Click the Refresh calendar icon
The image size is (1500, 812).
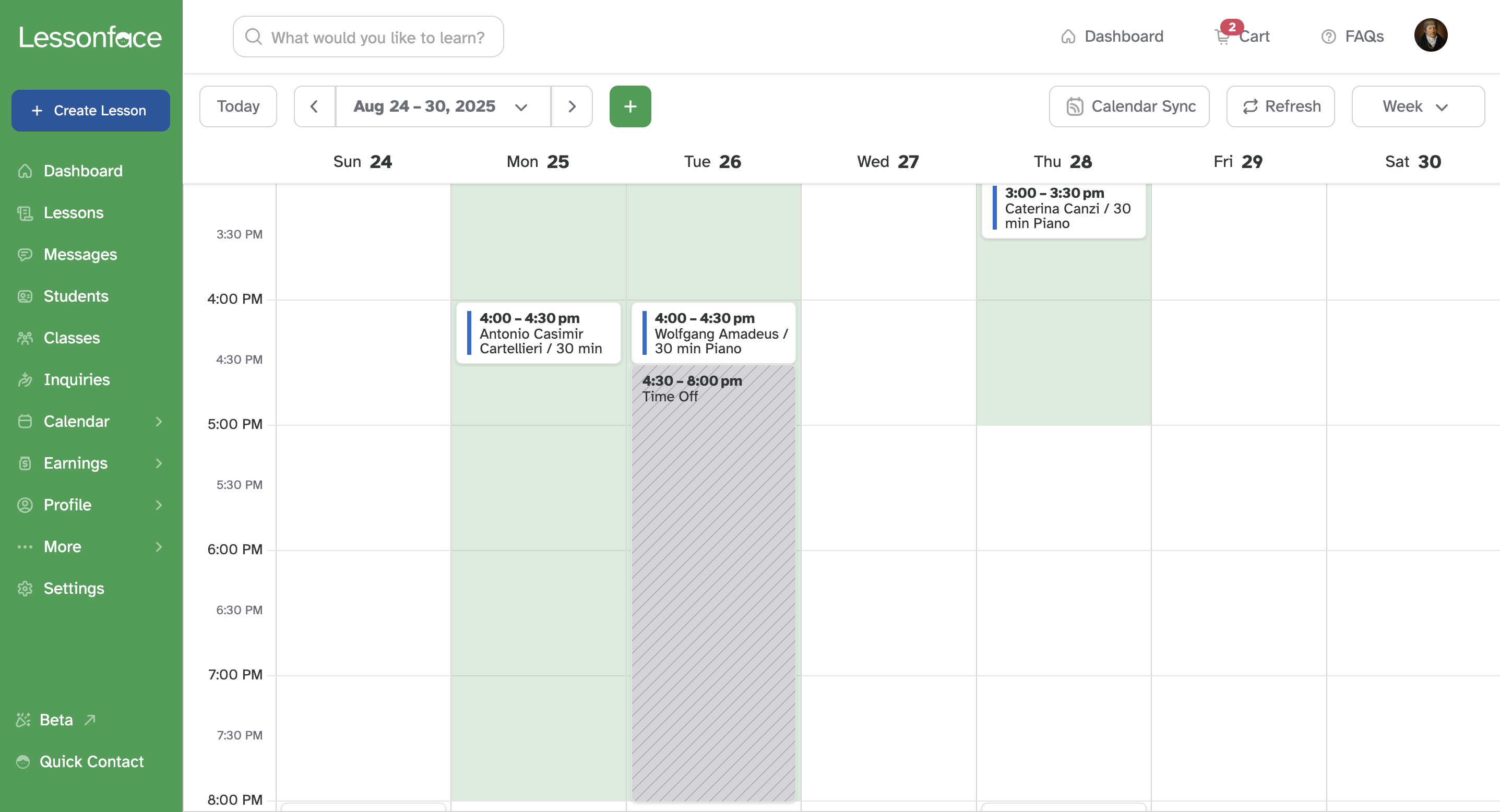1251,106
